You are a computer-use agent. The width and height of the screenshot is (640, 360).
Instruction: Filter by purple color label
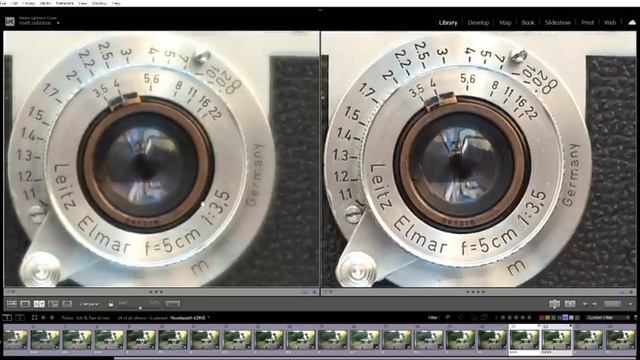tap(565, 318)
